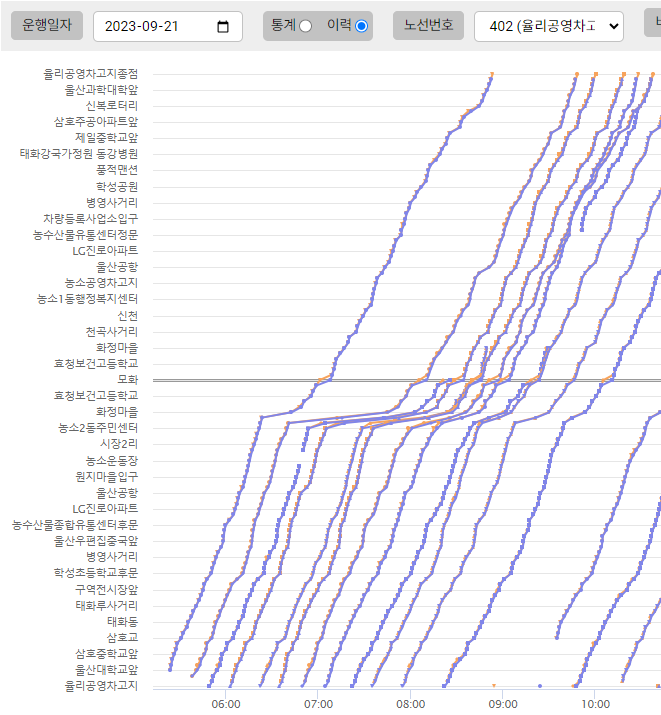Click the 08:00 time axis label
Screen dimensions: 661x715
(411, 703)
